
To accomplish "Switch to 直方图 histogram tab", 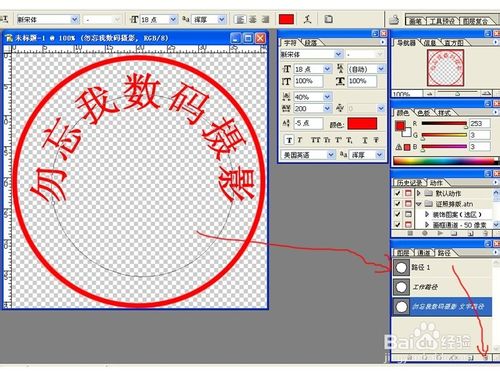I will (454, 43).
